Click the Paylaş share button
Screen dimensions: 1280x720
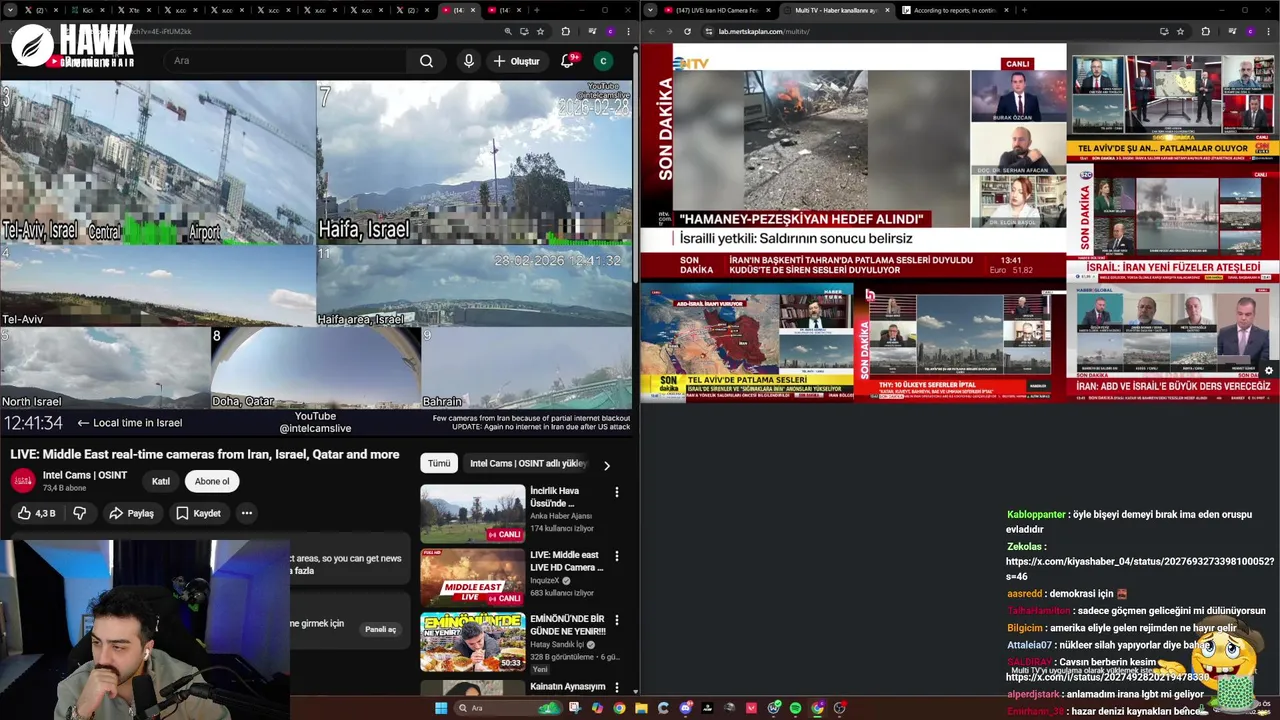[x=131, y=513]
